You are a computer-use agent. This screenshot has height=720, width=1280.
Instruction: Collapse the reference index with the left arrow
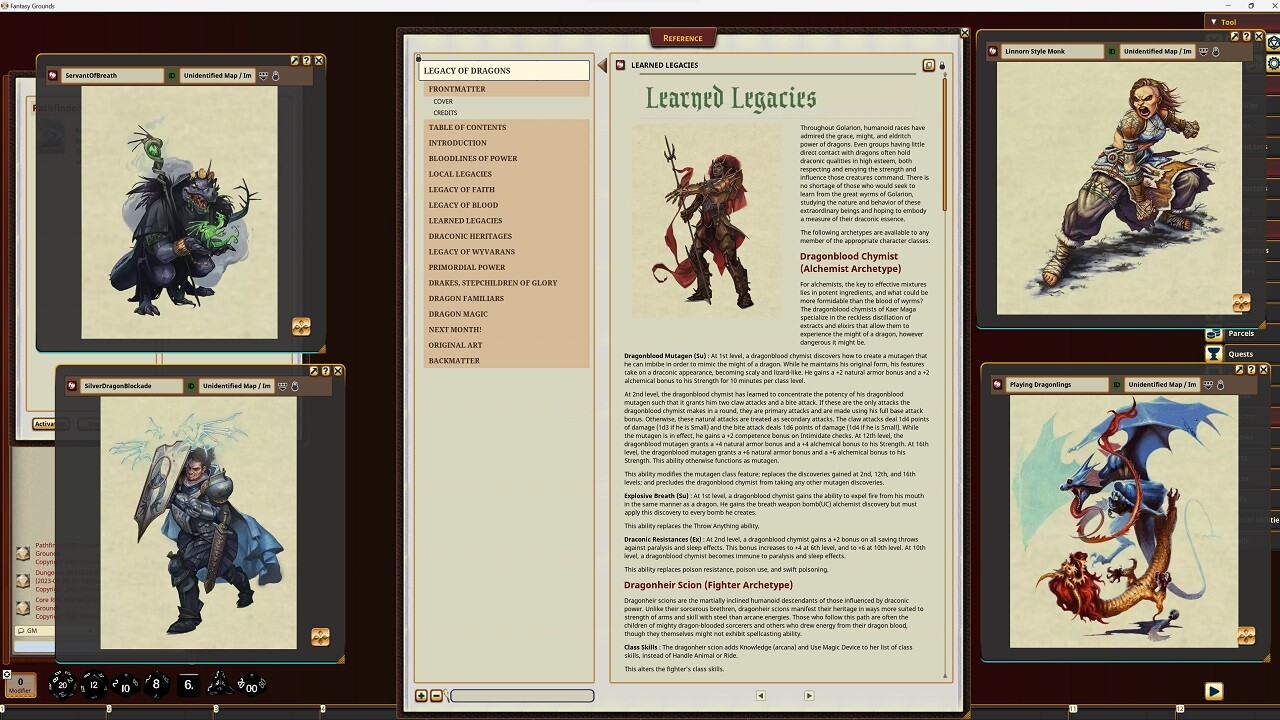point(602,65)
